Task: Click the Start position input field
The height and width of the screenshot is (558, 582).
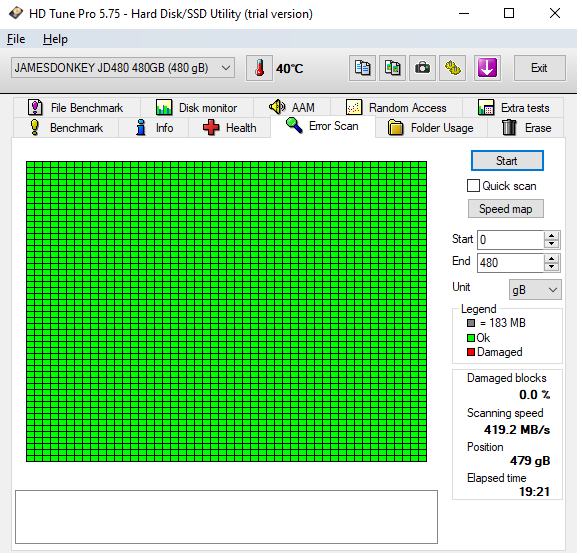Action: (511, 240)
